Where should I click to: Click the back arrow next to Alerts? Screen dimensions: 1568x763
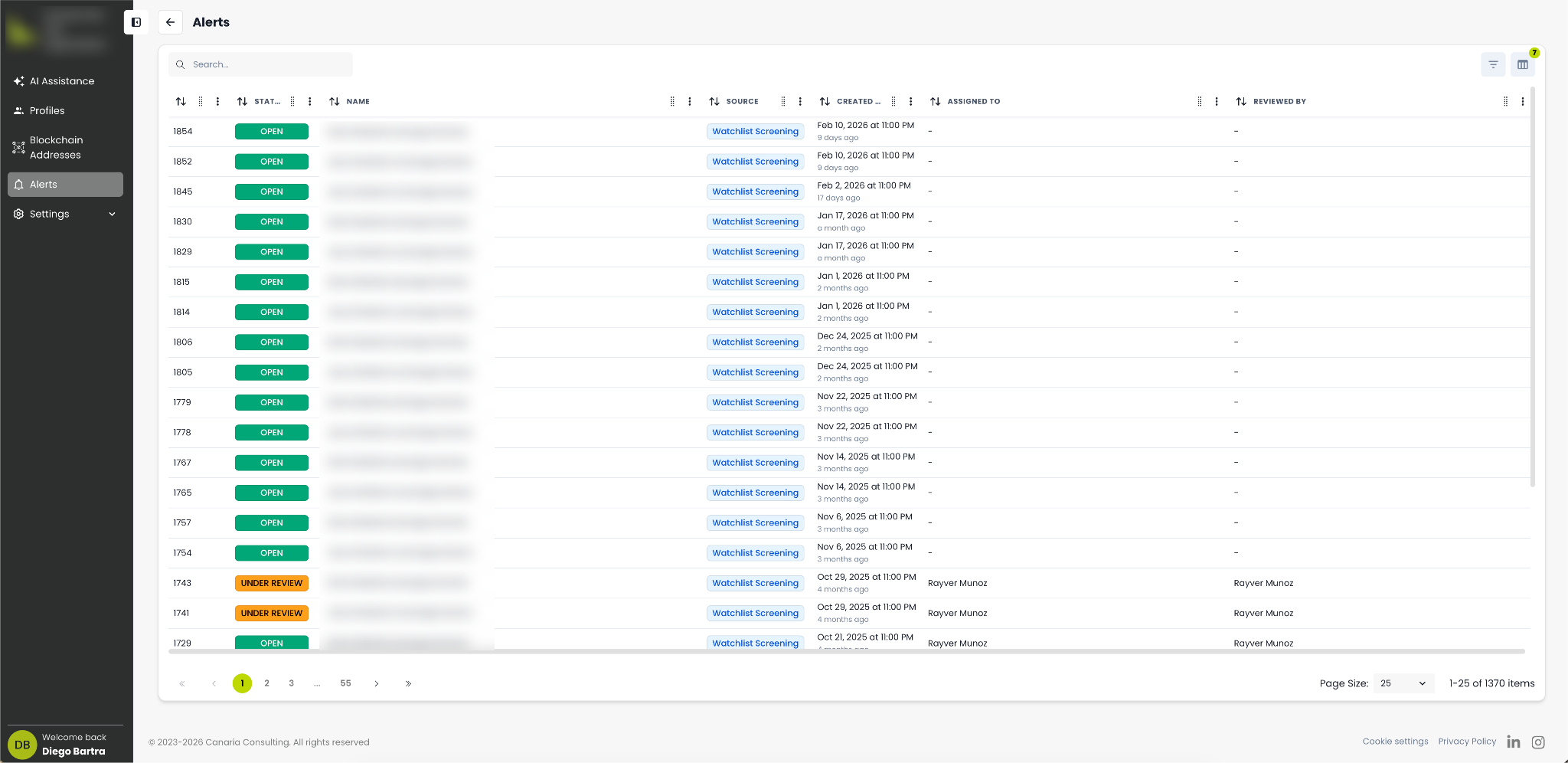[x=170, y=22]
